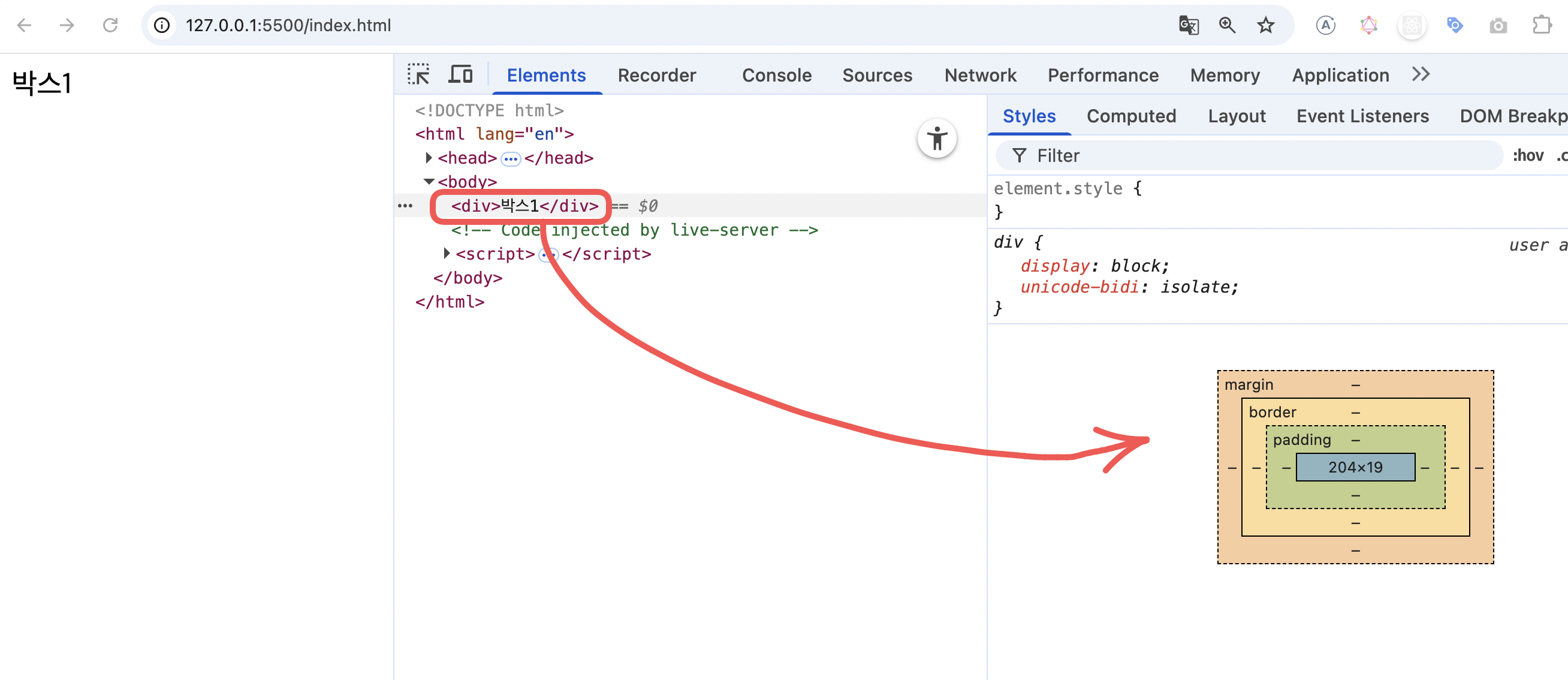
Task: Open the circled A extension
Action: coord(1325,25)
